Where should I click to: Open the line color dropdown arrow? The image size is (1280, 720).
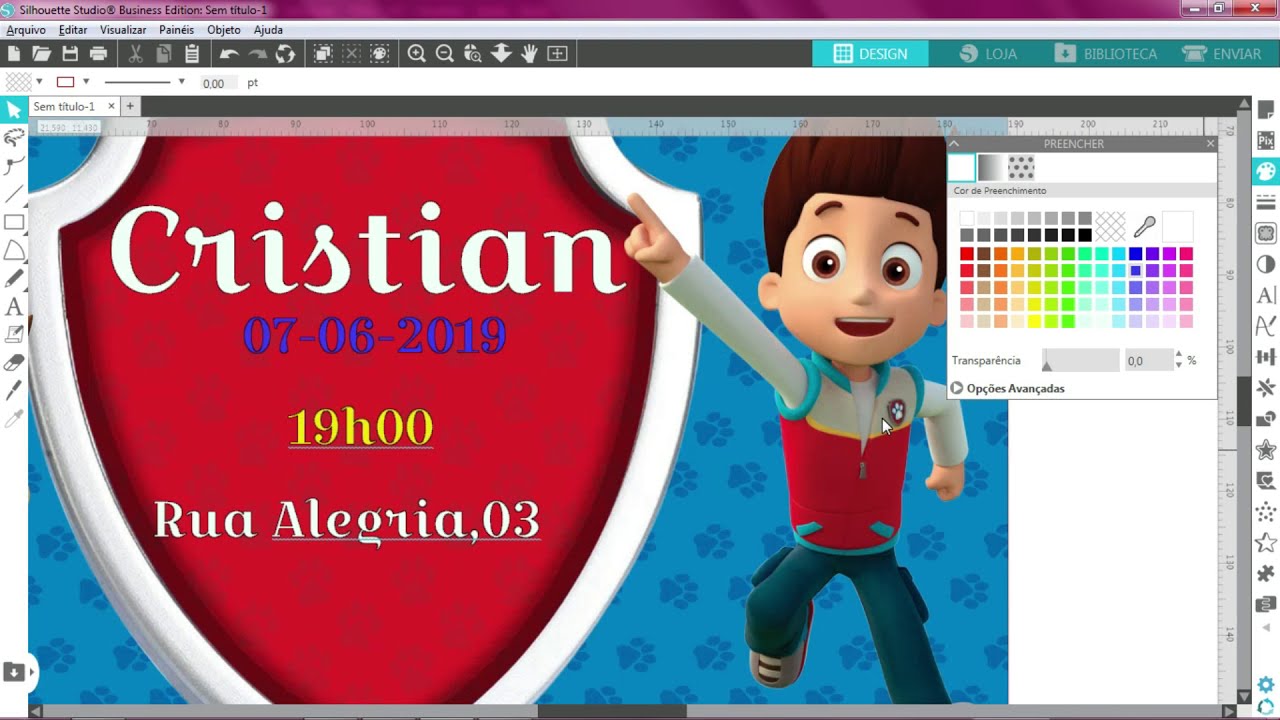point(86,82)
